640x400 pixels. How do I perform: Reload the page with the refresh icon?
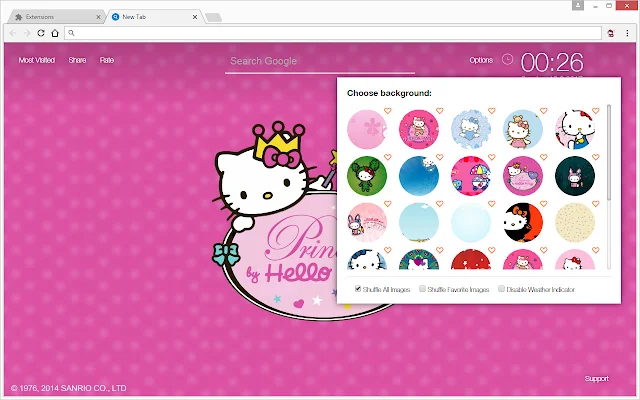41,33
